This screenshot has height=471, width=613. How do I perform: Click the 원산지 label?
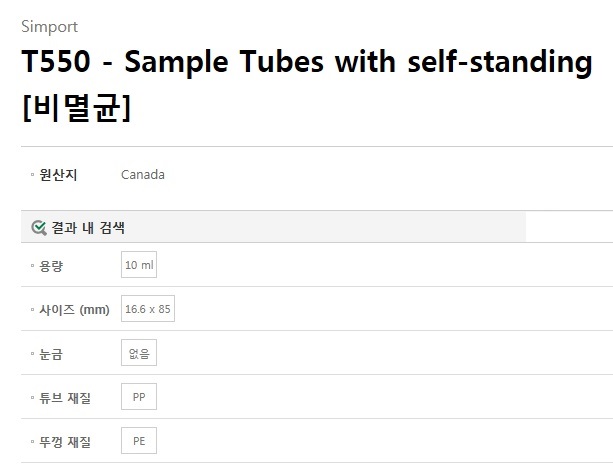click(58, 175)
